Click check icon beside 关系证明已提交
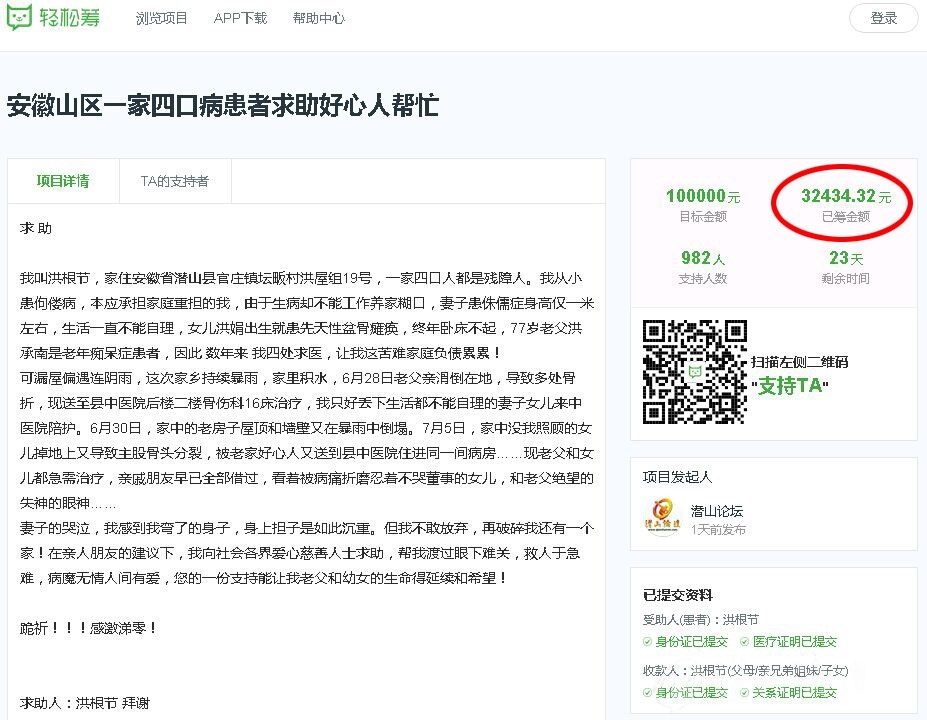This screenshot has height=720, width=927. pos(744,692)
